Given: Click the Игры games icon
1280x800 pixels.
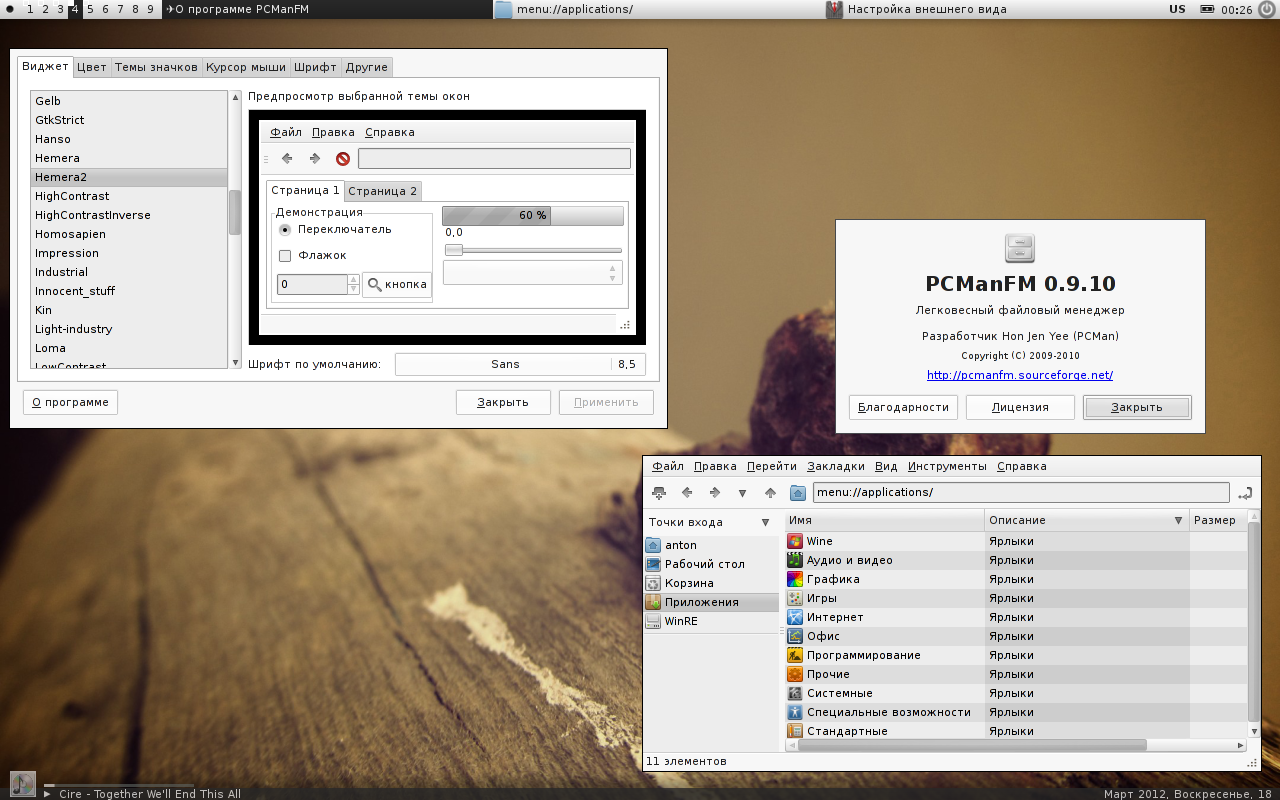Looking at the screenshot, I should point(795,598).
